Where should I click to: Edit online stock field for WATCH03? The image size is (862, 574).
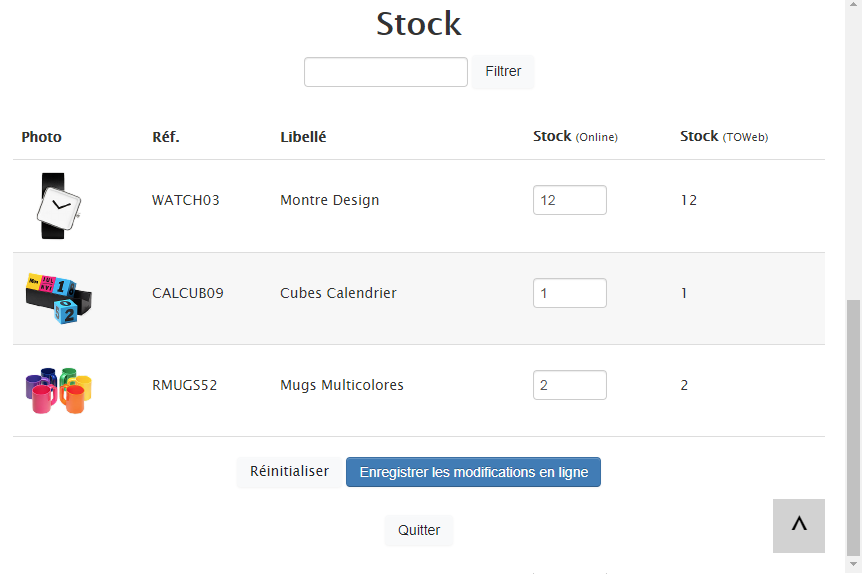(x=570, y=200)
